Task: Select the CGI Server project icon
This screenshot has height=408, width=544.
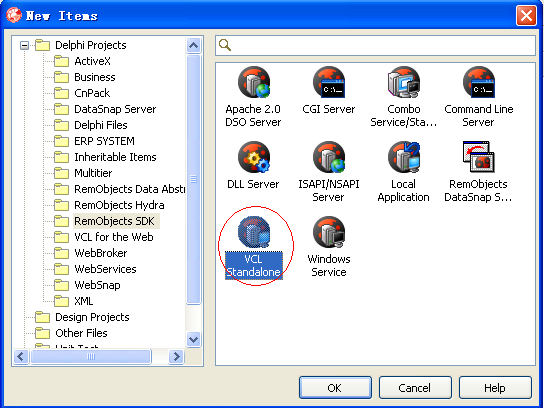Action: (x=329, y=82)
